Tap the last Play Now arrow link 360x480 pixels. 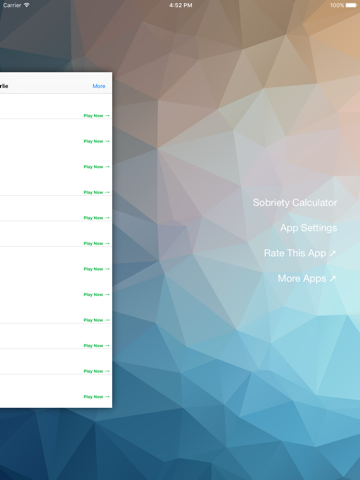click(x=96, y=397)
